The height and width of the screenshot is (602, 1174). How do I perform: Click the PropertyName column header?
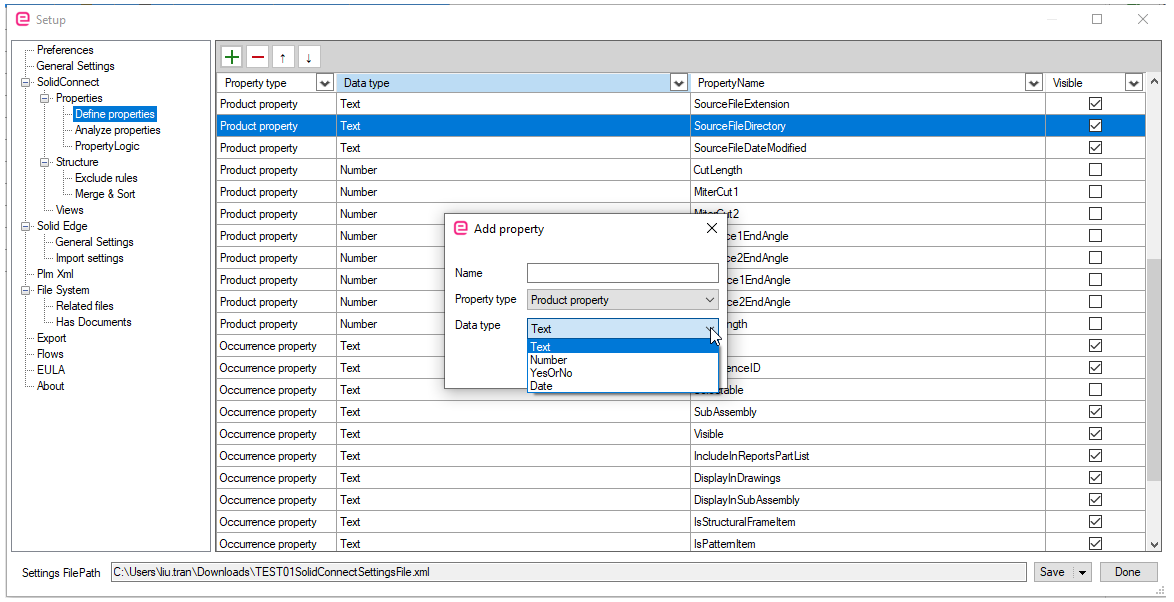pos(858,83)
